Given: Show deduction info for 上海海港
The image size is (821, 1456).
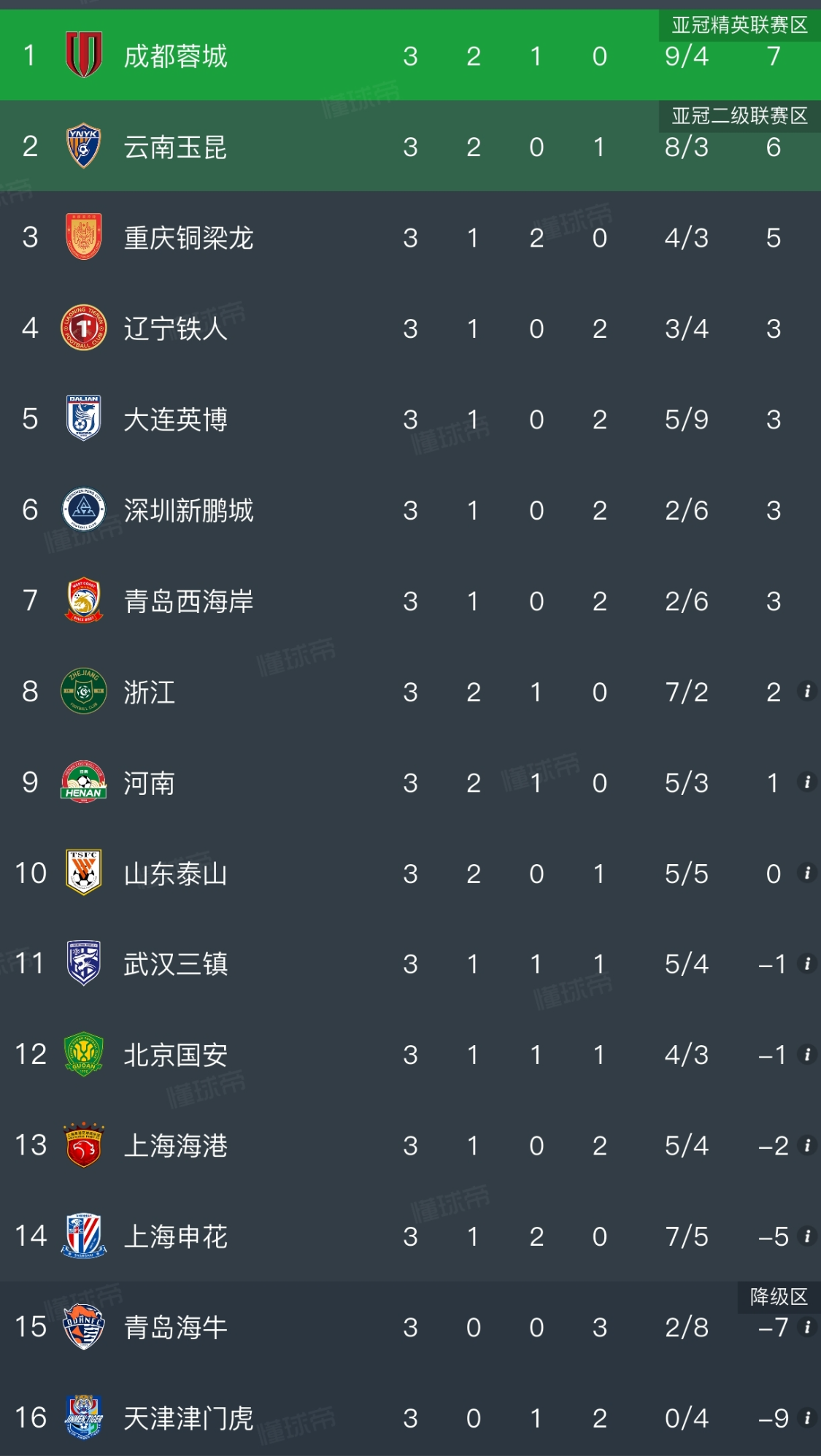Looking at the screenshot, I should coord(807,1145).
